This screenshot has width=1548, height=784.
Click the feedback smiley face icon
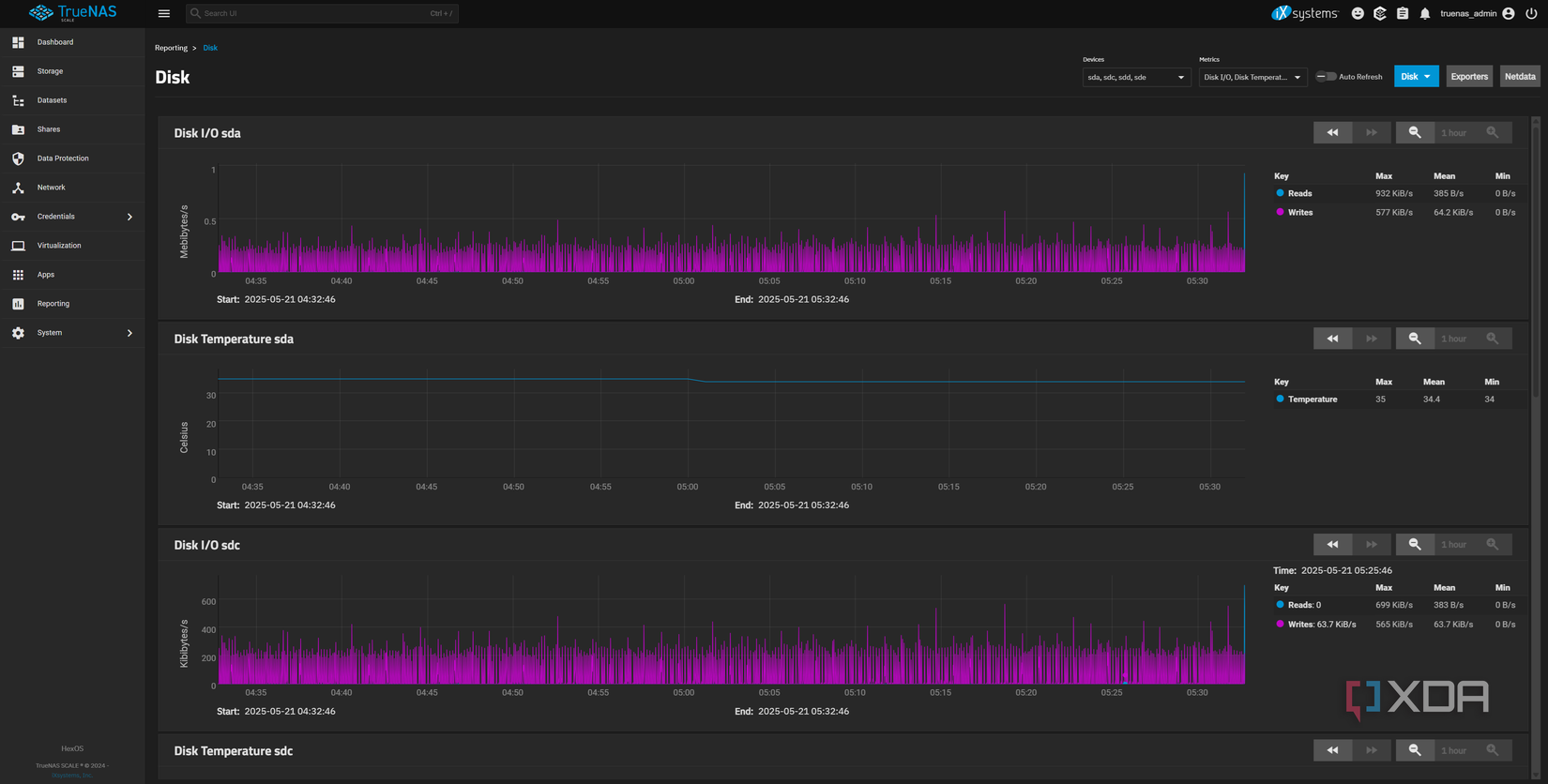tap(1358, 13)
